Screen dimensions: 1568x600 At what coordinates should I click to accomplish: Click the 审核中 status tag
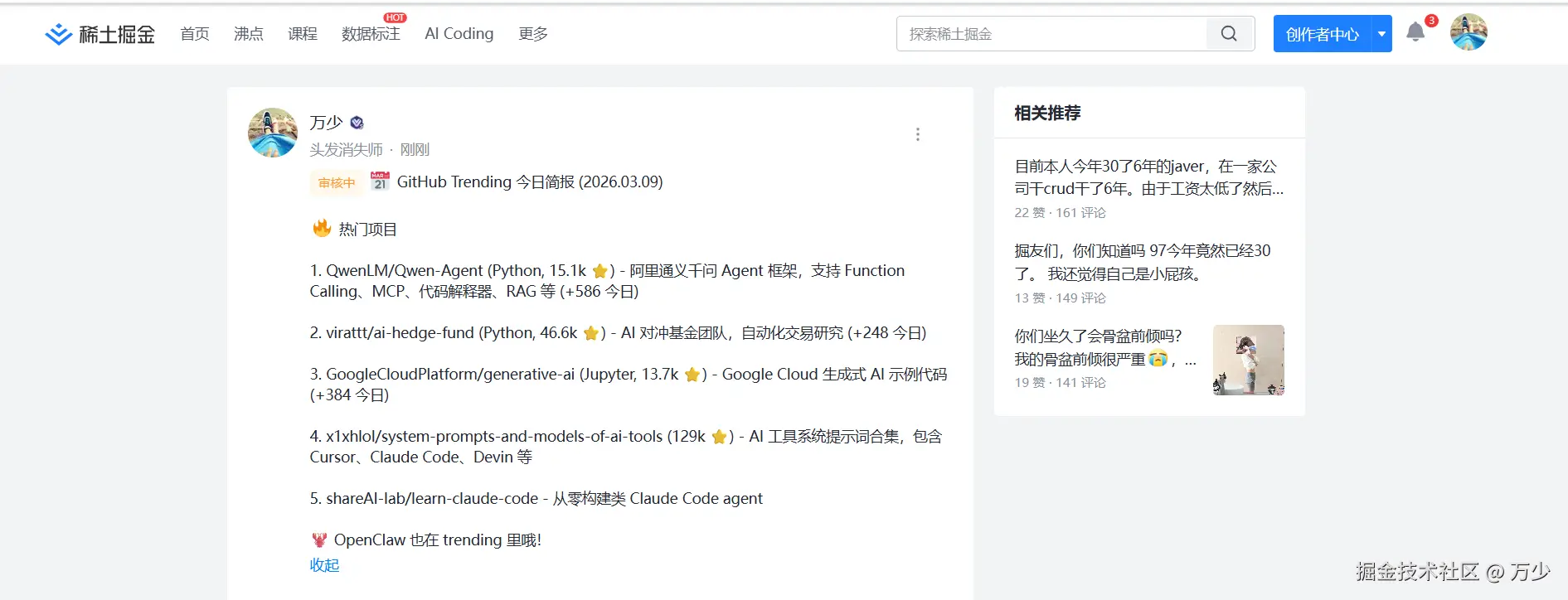pos(337,183)
